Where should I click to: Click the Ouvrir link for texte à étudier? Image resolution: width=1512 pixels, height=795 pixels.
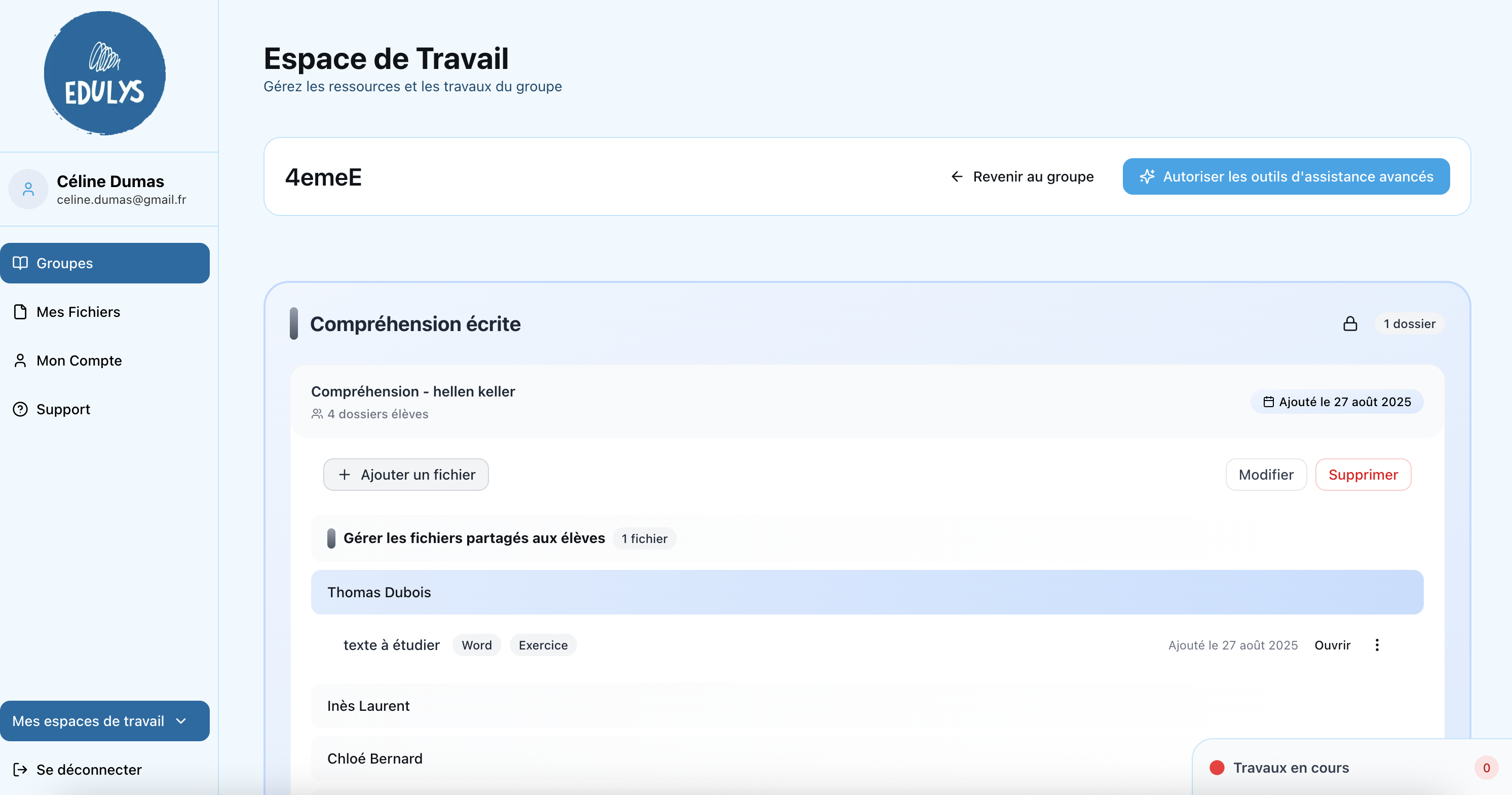pos(1332,645)
